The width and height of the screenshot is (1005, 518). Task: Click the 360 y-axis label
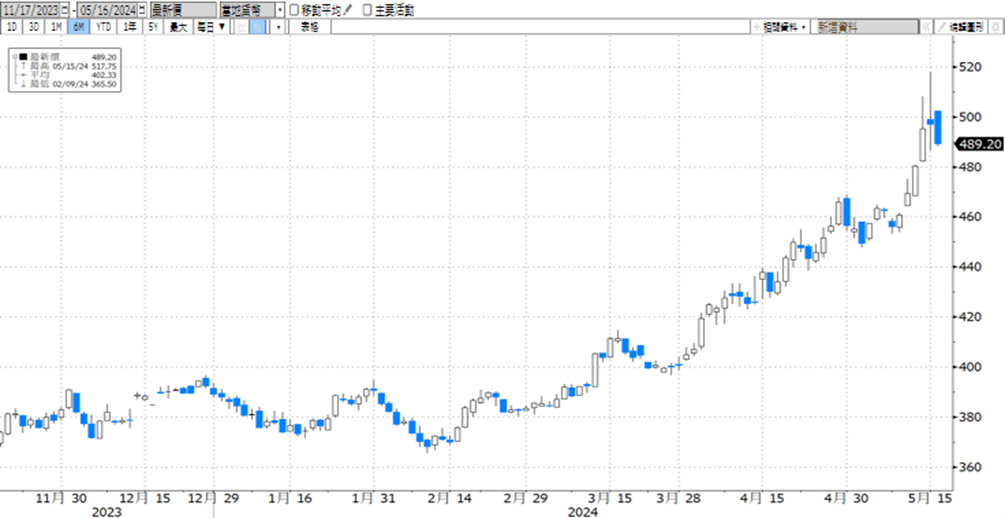click(972, 467)
